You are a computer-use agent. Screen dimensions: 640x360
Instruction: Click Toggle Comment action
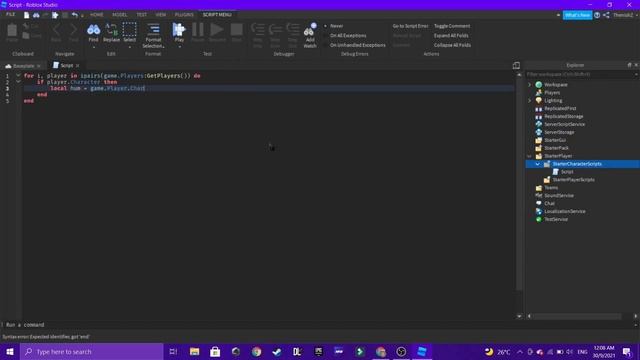click(452, 26)
